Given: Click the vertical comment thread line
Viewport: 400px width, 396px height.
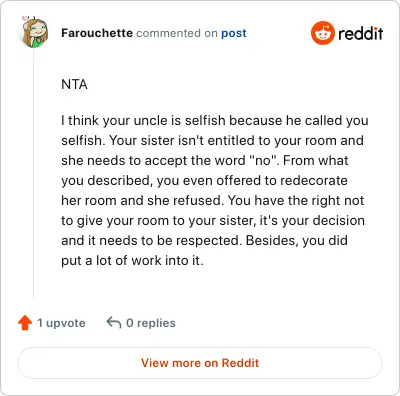Looking at the screenshot, I should (x=34, y=173).
